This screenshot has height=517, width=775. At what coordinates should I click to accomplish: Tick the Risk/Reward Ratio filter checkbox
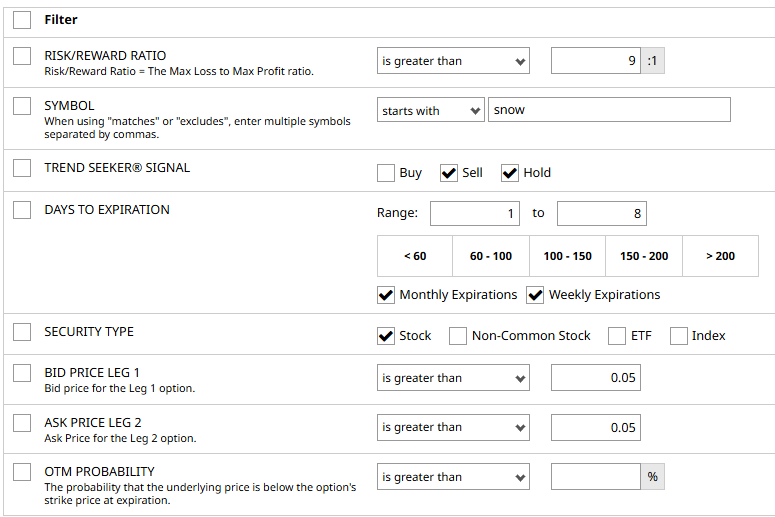point(22,56)
